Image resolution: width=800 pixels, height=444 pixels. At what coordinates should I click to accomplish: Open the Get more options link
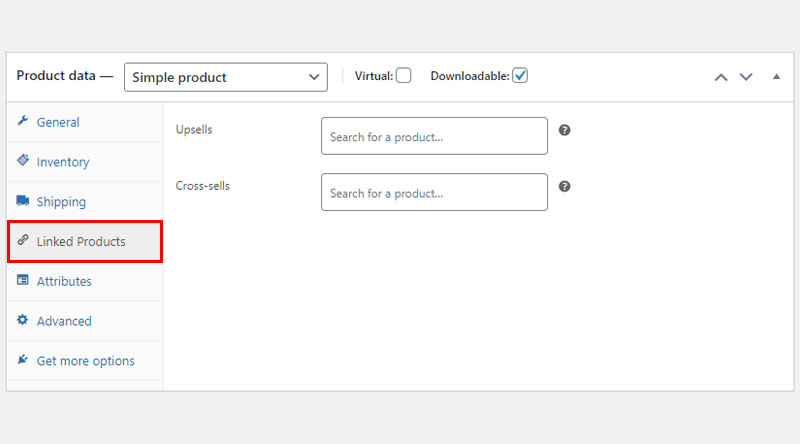(85, 361)
